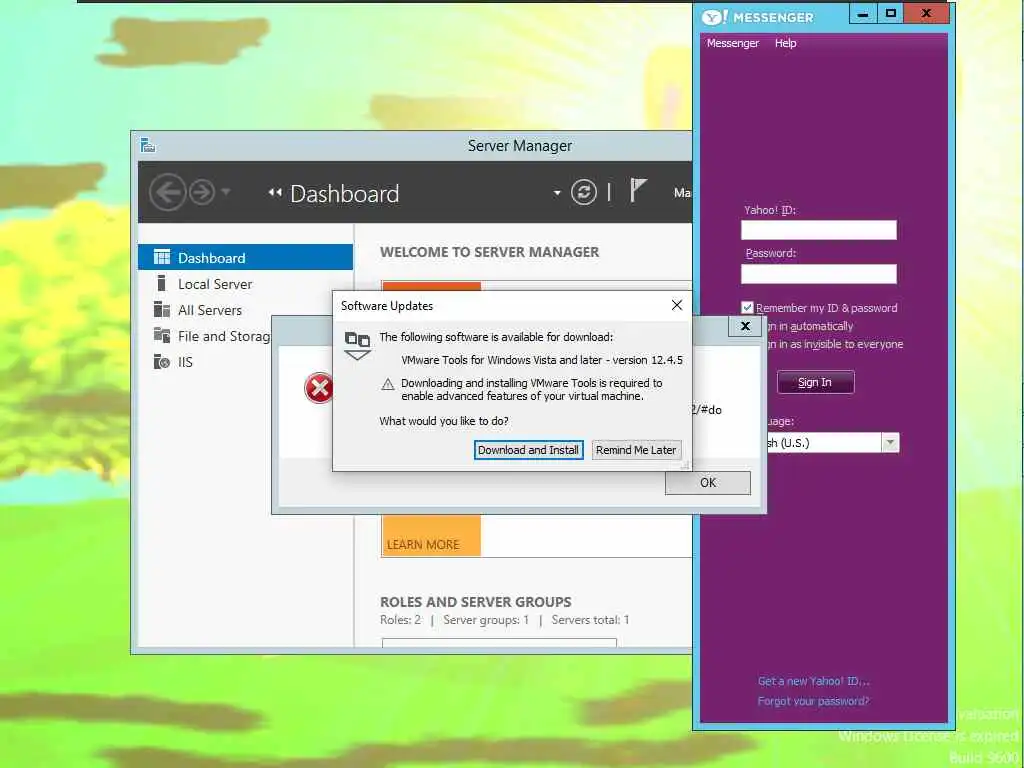Click Sign In button in Messenger
1024x768 pixels.
click(x=816, y=382)
